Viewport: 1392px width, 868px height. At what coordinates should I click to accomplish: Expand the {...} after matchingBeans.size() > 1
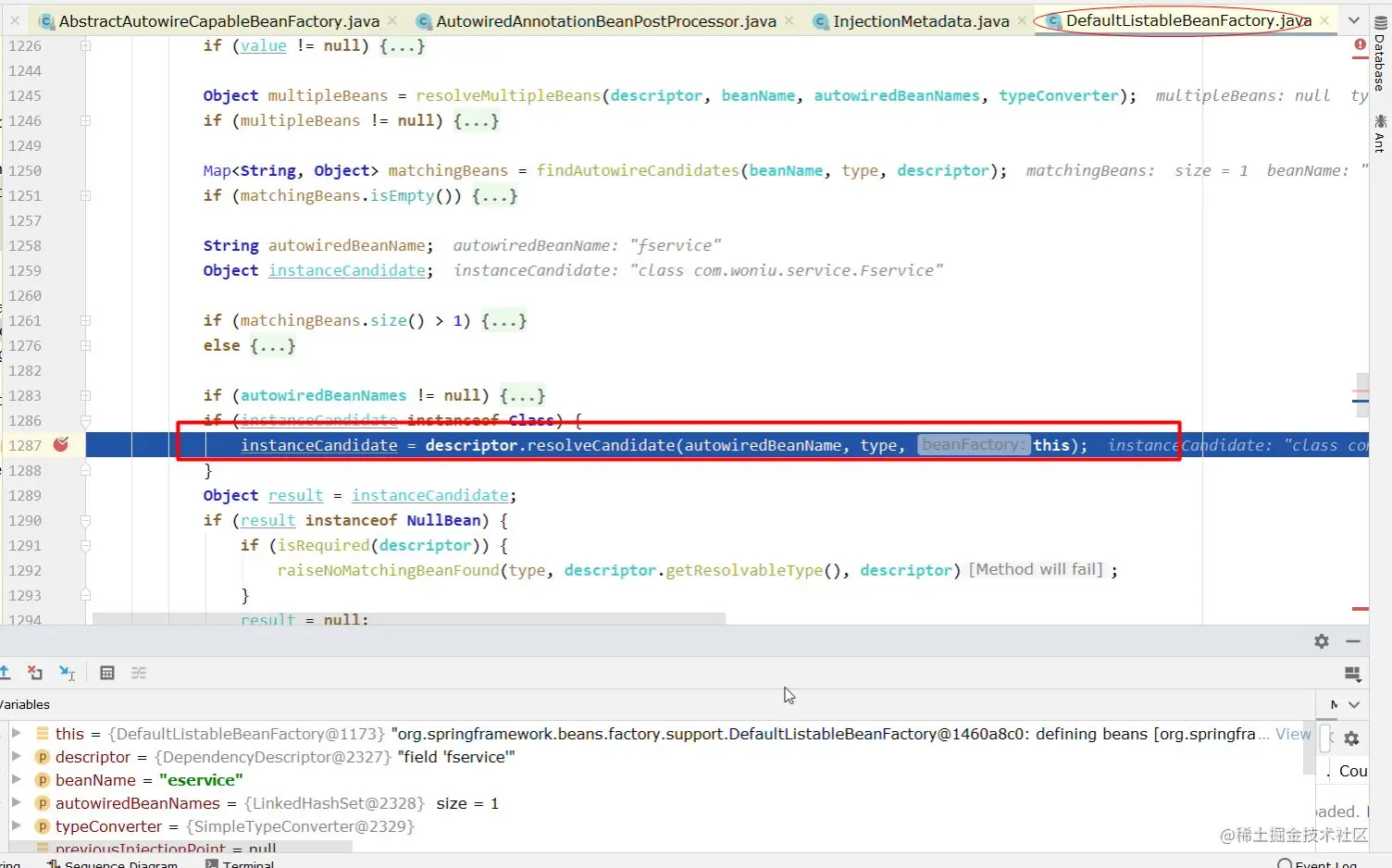click(x=503, y=320)
